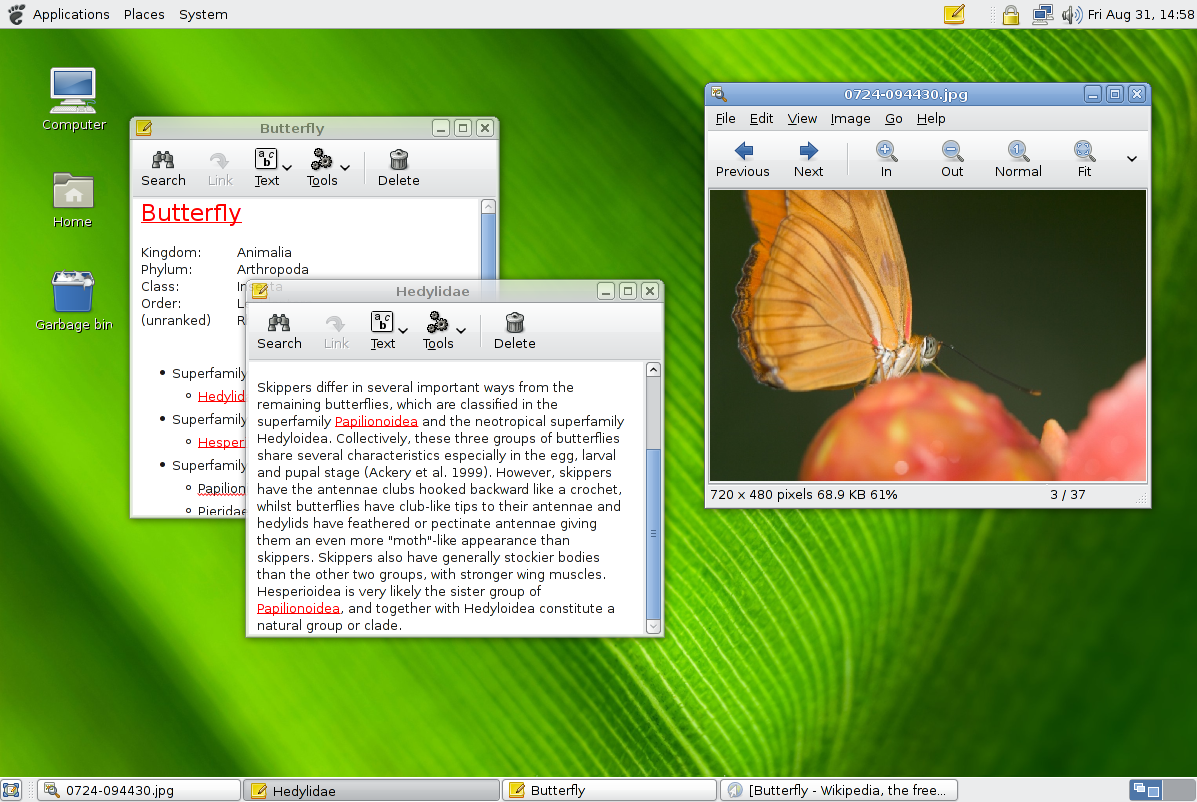The width and height of the screenshot is (1197, 802).
Task: Zoom Out in the image viewer
Action: (x=952, y=158)
